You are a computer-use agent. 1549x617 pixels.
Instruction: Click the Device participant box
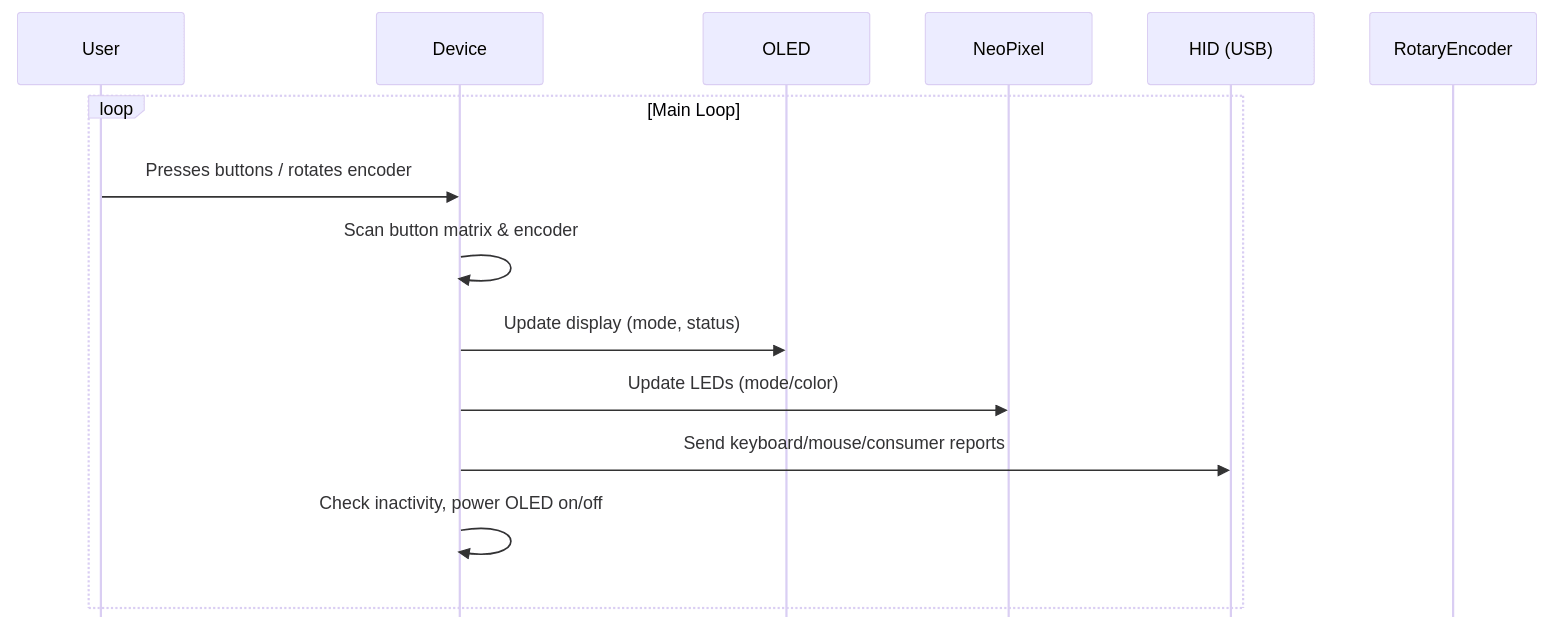(459, 49)
